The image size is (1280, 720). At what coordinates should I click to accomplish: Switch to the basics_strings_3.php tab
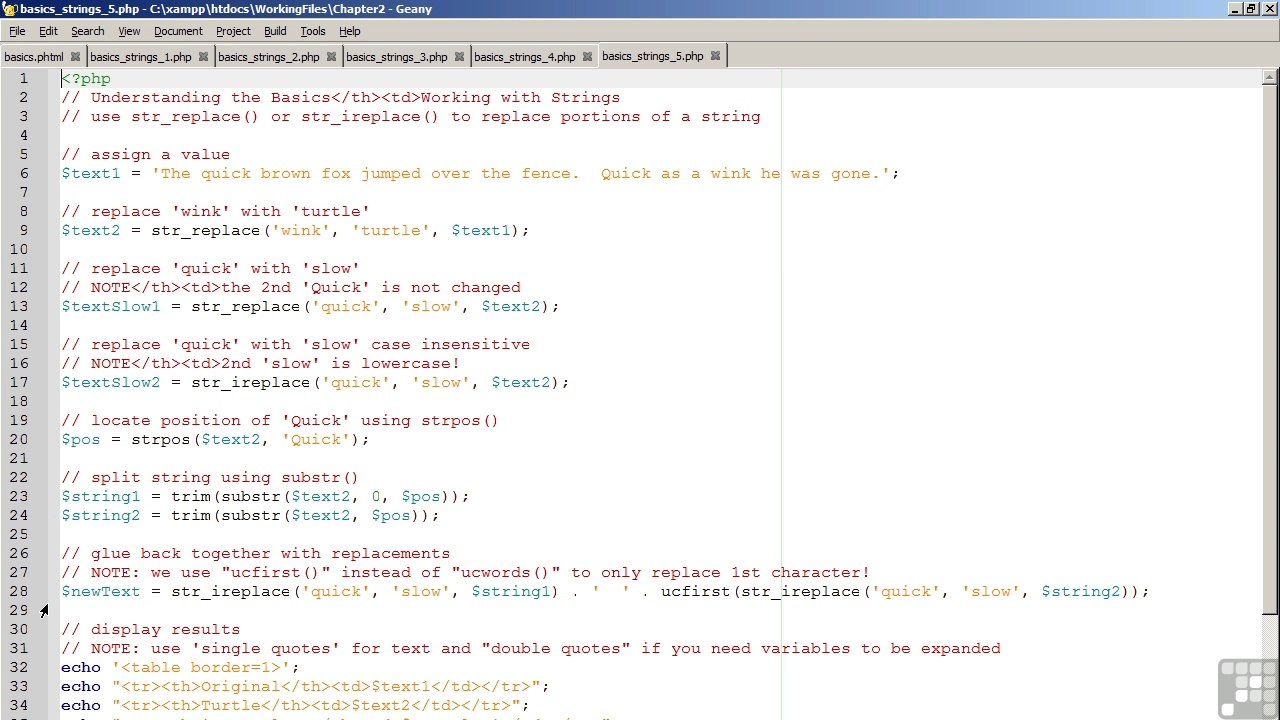point(396,57)
